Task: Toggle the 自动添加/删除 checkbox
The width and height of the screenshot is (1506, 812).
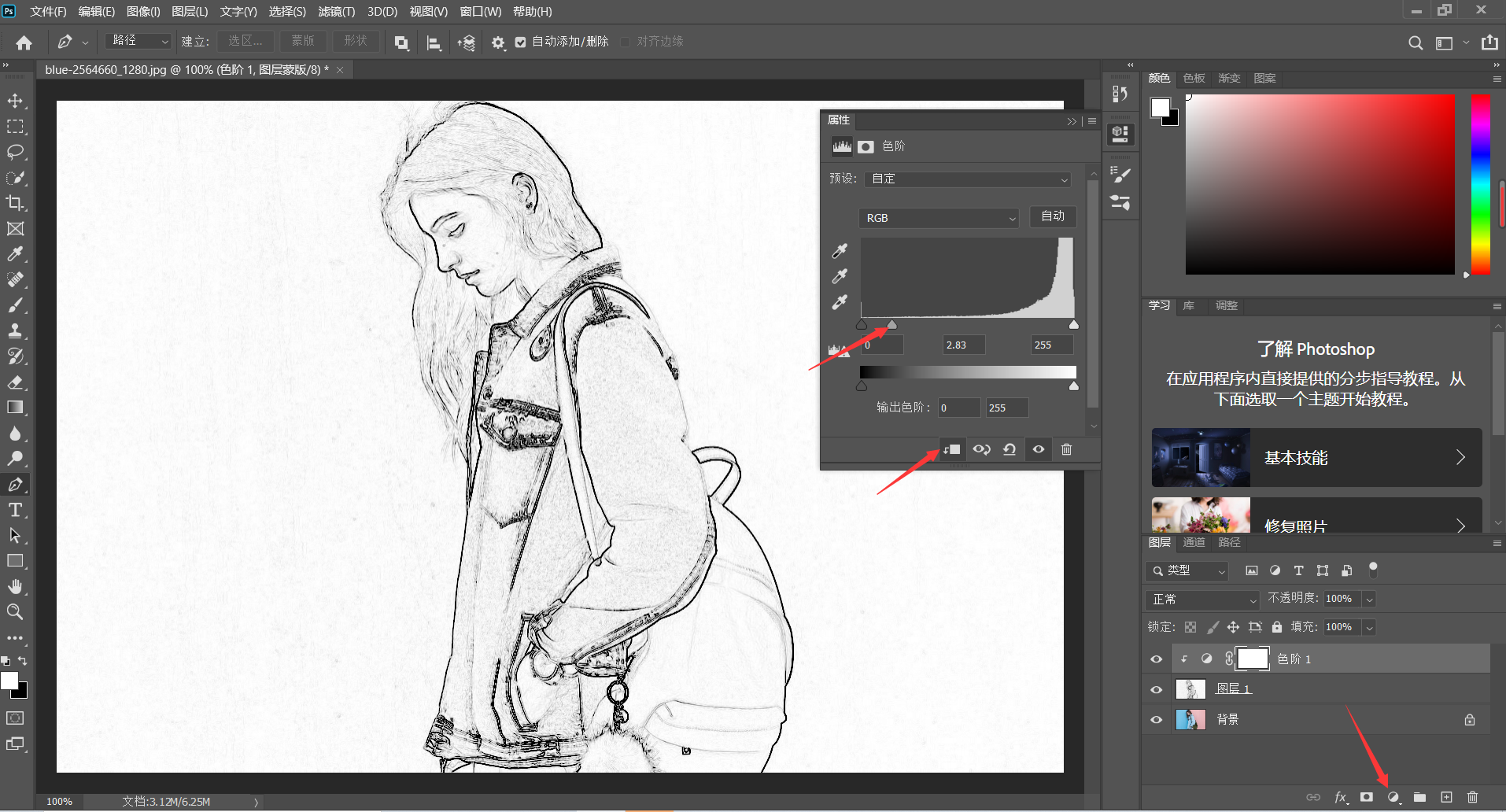Action: [x=520, y=42]
